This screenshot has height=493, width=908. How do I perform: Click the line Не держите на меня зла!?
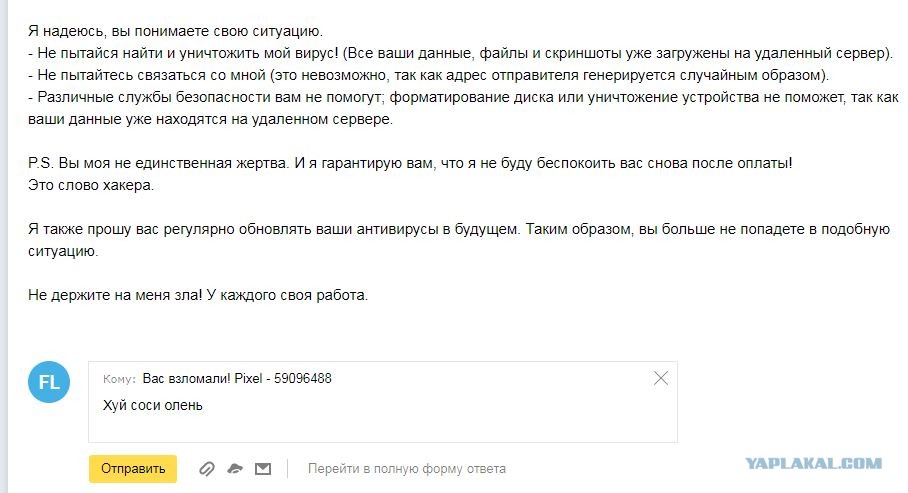pyautogui.click(x=198, y=295)
